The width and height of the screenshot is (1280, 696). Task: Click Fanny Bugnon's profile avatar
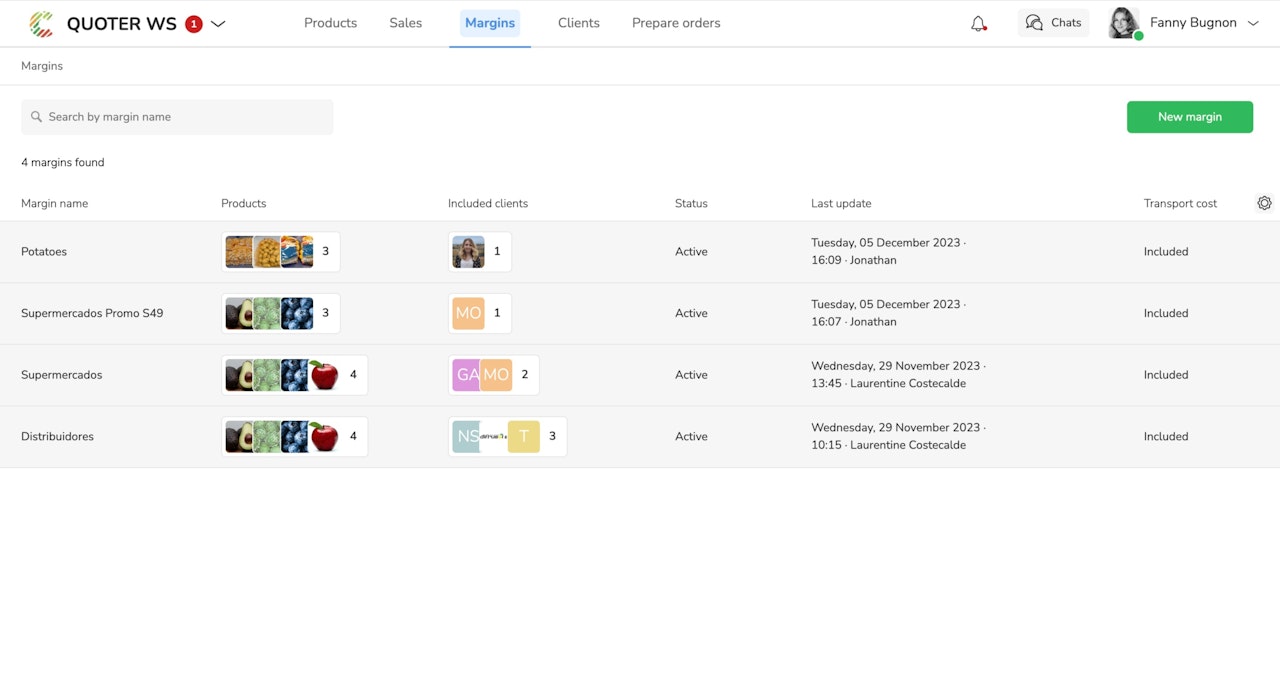click(1124, 23)
